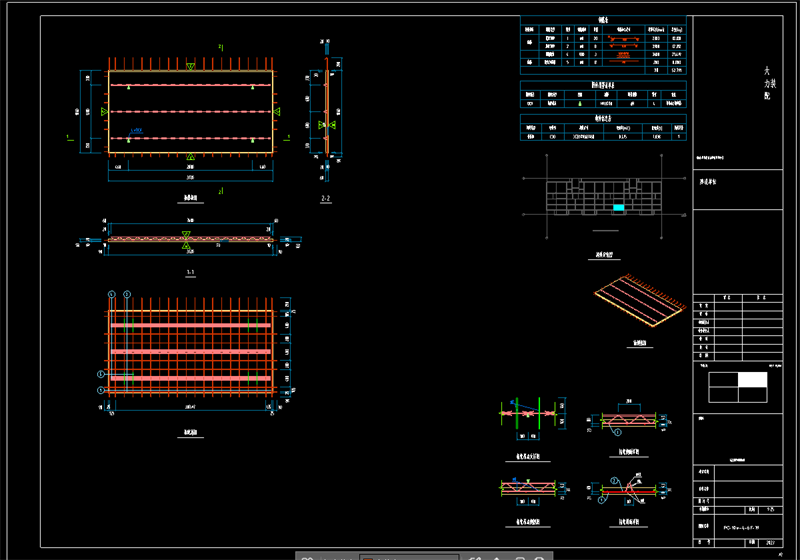Click the first orange rebar shape in the top table
Viewport: 800px width, 560px height.
point(623,38)
